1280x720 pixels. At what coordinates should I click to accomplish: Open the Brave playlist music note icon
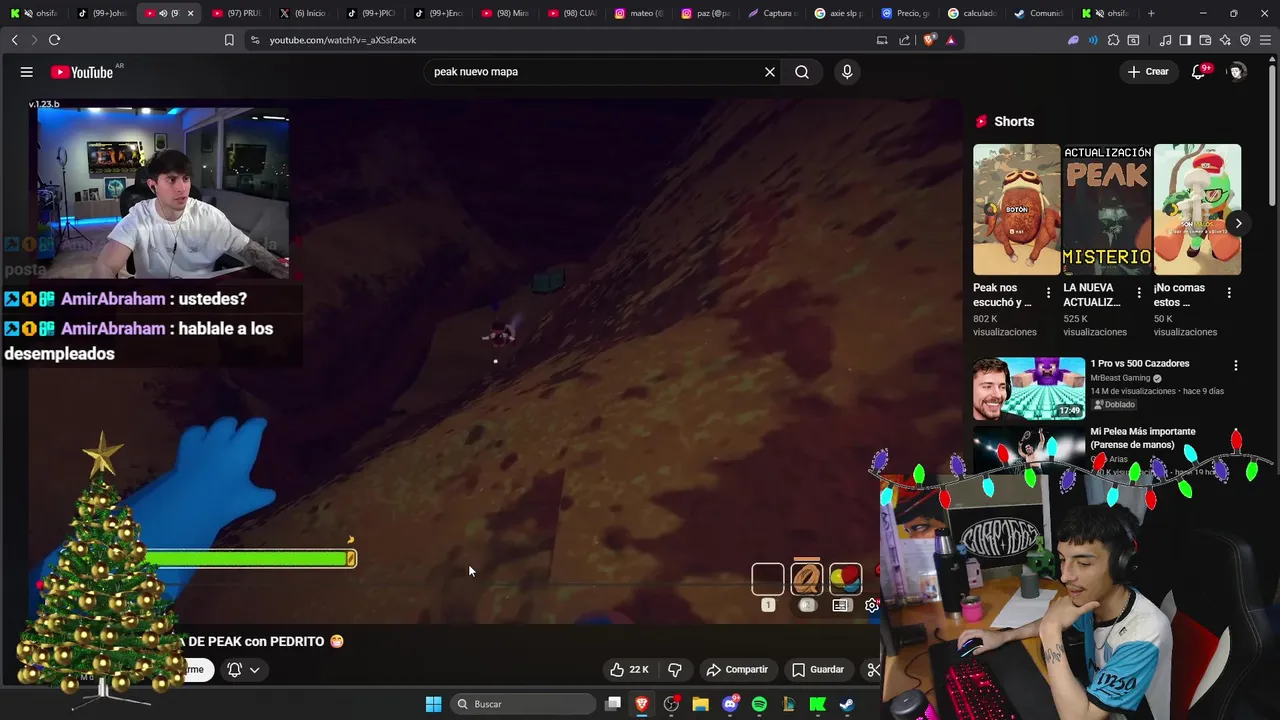[1165, 40]
